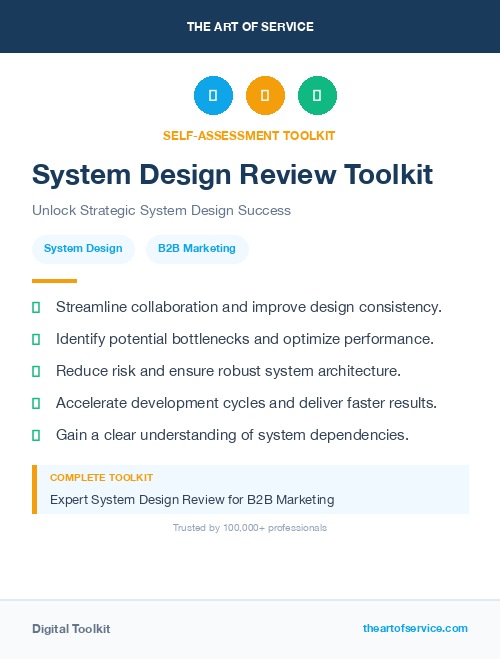500x659 pixels.
Task: Click the Unlock Strategic System Design Success subtitle
Action: pos(161,210)
